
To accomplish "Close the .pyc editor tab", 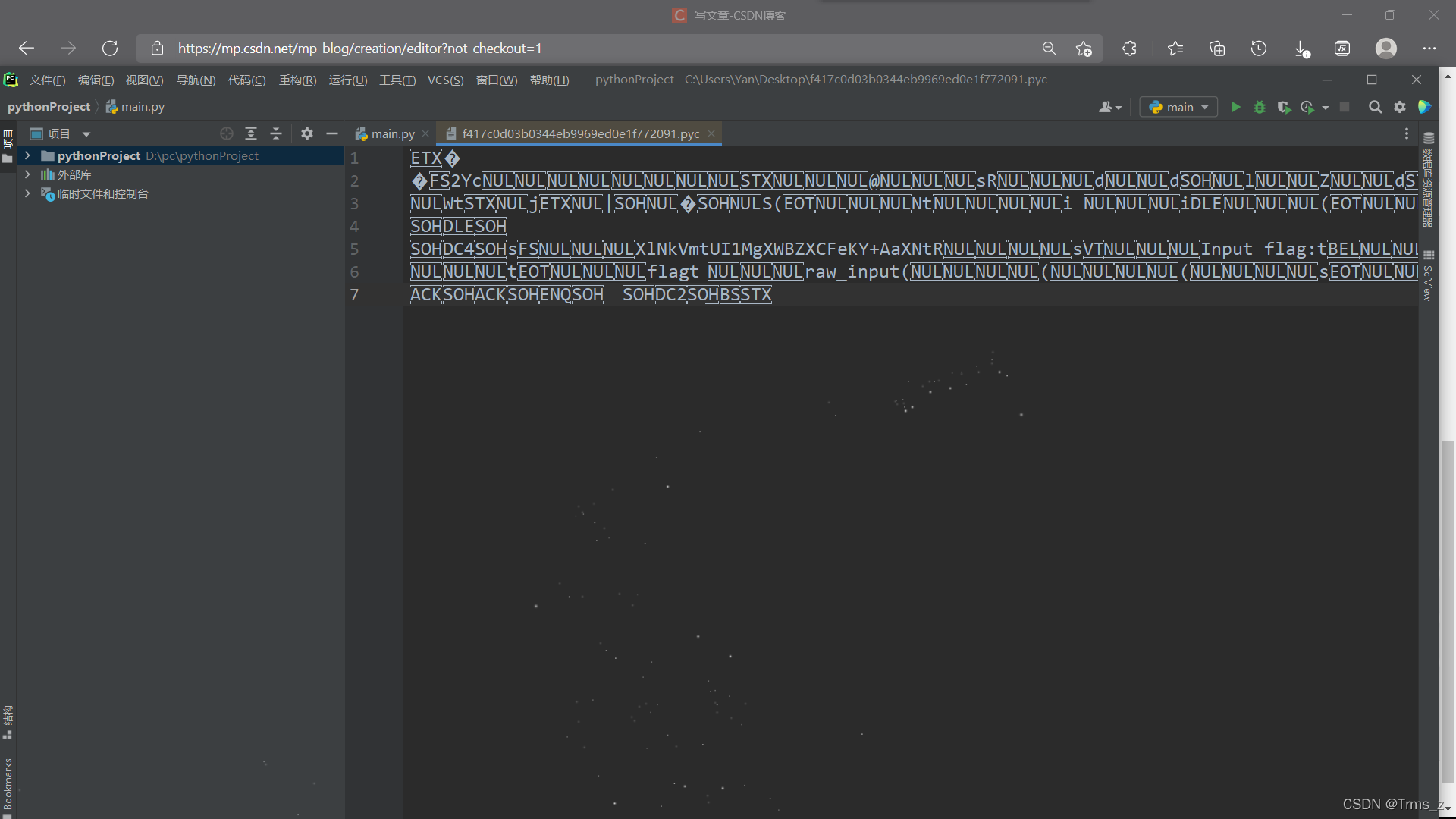I will (x=711, y=133).
